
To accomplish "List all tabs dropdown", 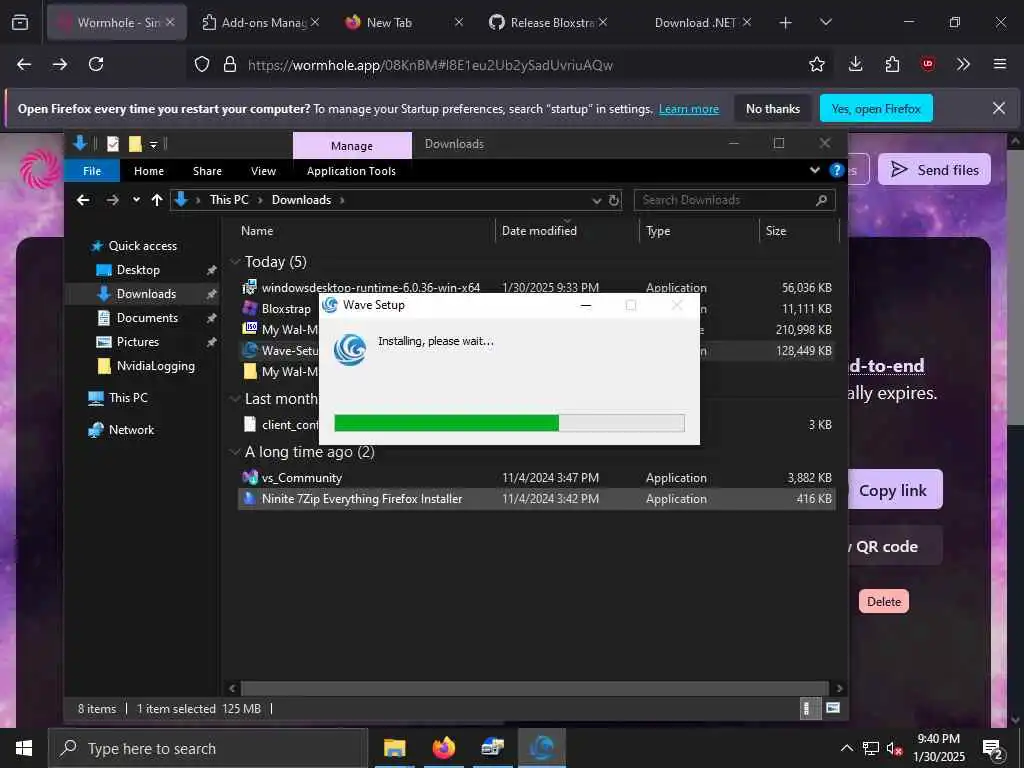I will 825,22.
